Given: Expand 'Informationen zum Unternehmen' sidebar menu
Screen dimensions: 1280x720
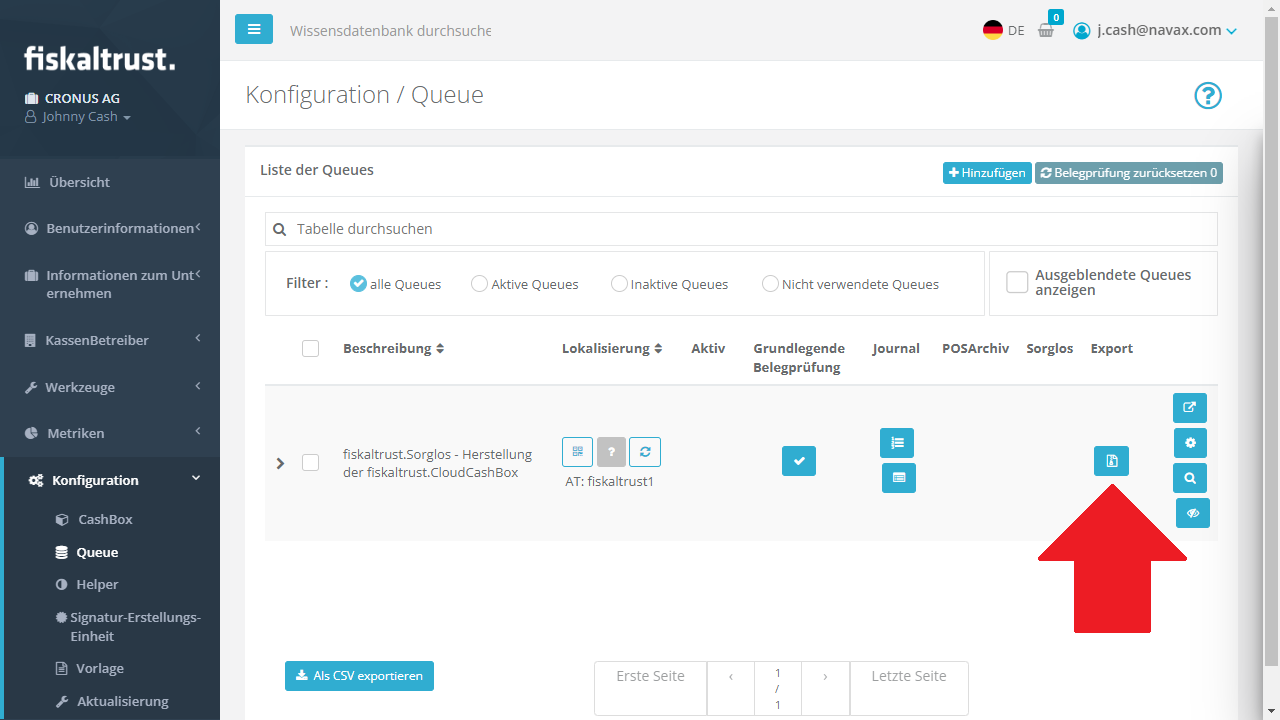Looking at the screenshot, I should (110, 284).
